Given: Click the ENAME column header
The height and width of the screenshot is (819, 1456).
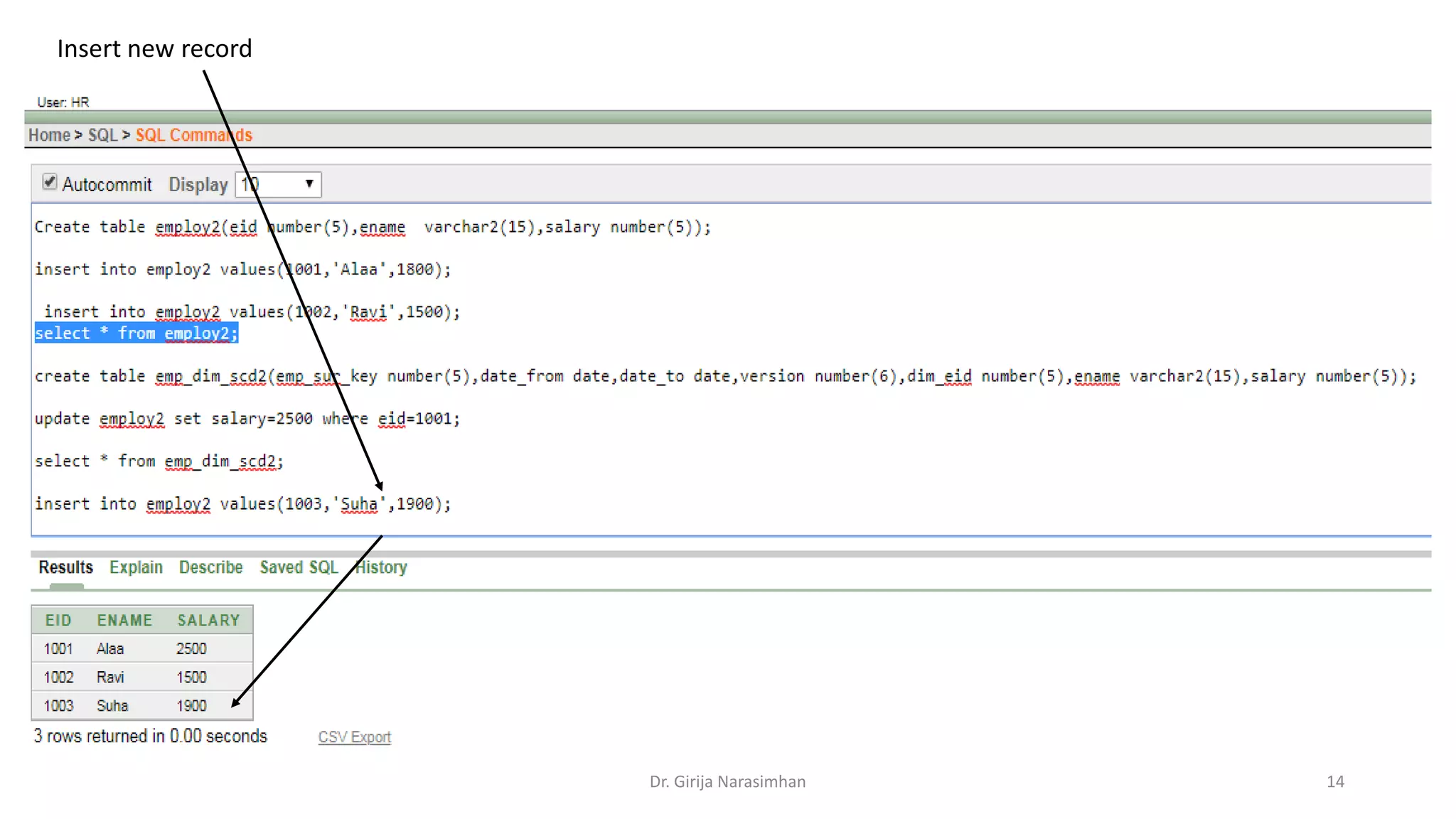Looking at the screenshot, I should pyautogui.click(x=124, y=621).
